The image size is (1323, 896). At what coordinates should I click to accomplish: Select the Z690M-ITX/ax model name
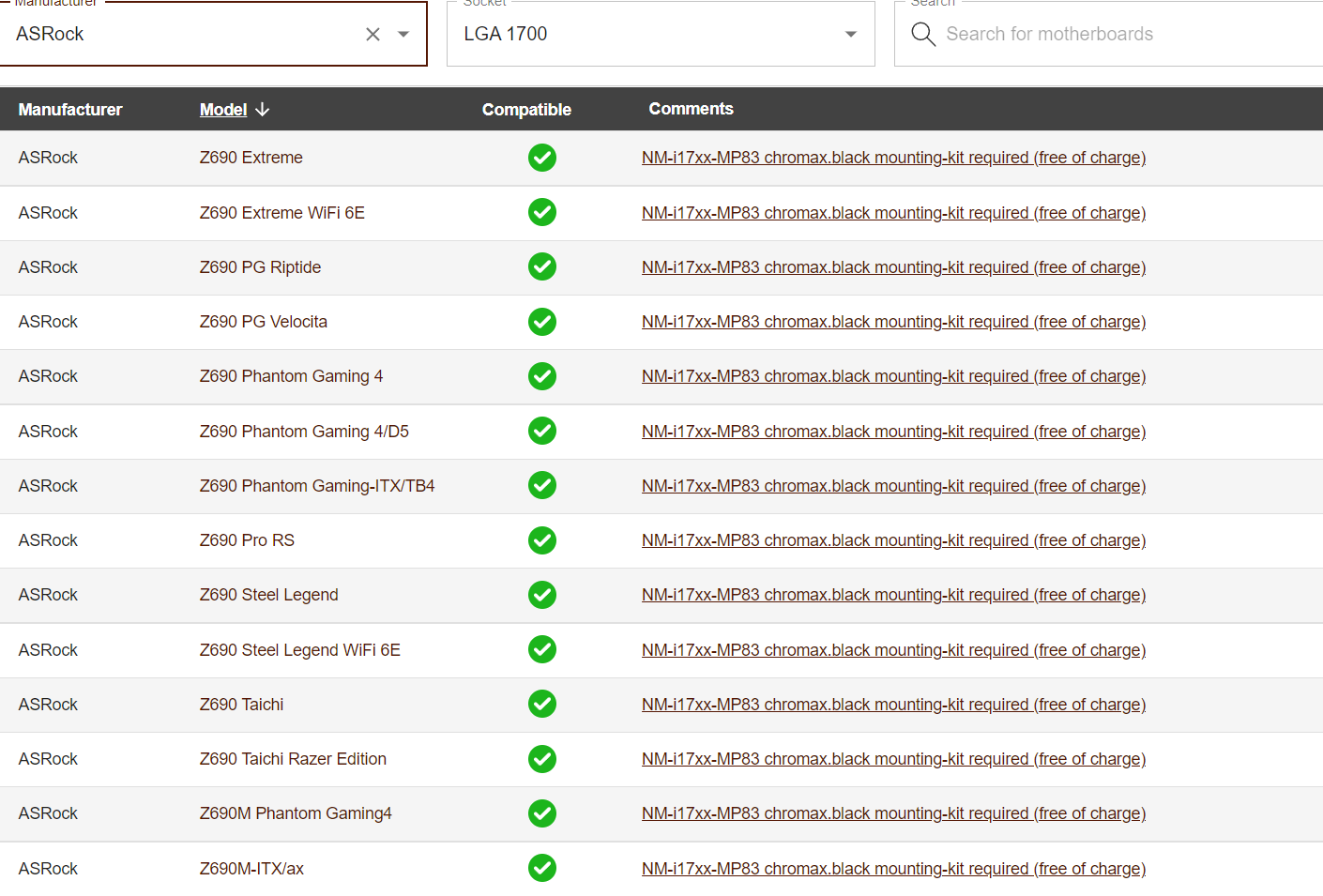pyautogui.click(x=251, y=869)
